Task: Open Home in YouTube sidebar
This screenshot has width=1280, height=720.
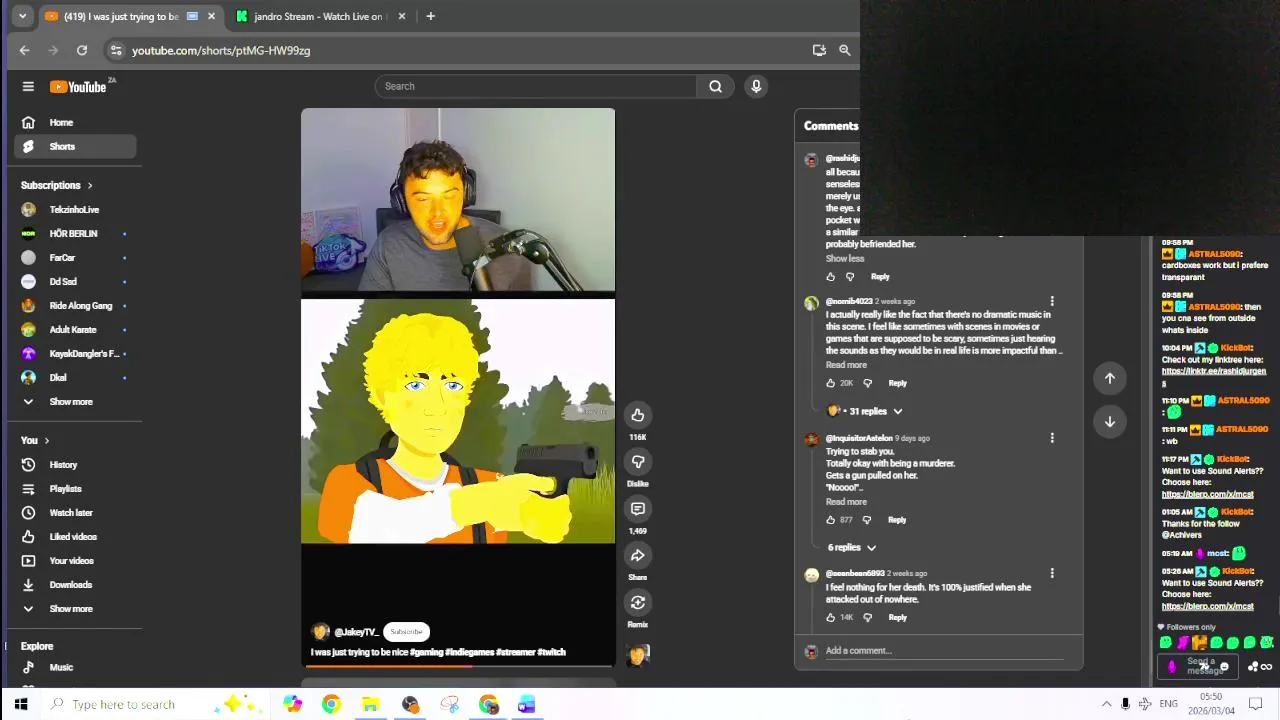Action: coord(75,123)
